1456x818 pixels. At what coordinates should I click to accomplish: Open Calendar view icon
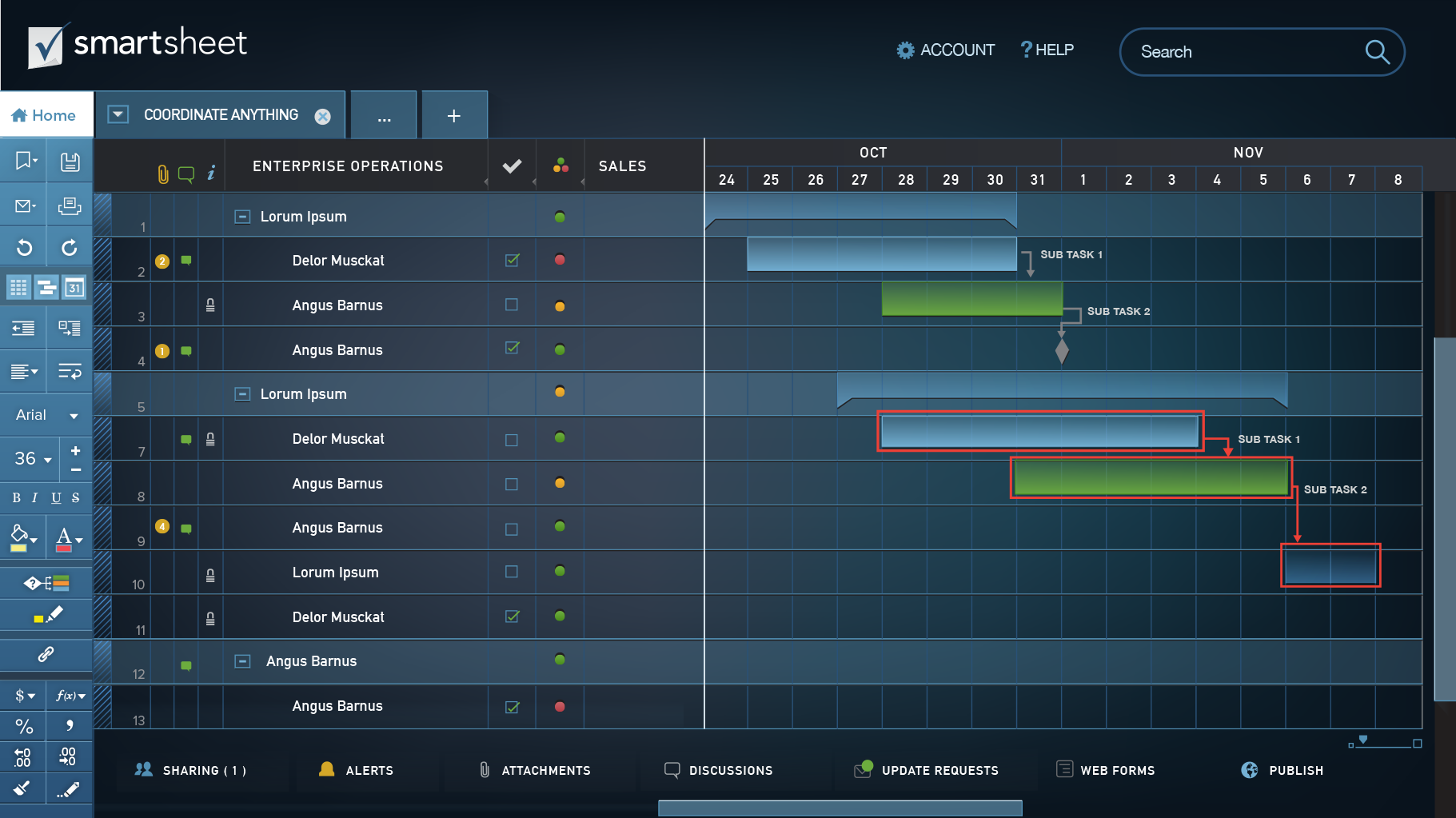(74, 288)
